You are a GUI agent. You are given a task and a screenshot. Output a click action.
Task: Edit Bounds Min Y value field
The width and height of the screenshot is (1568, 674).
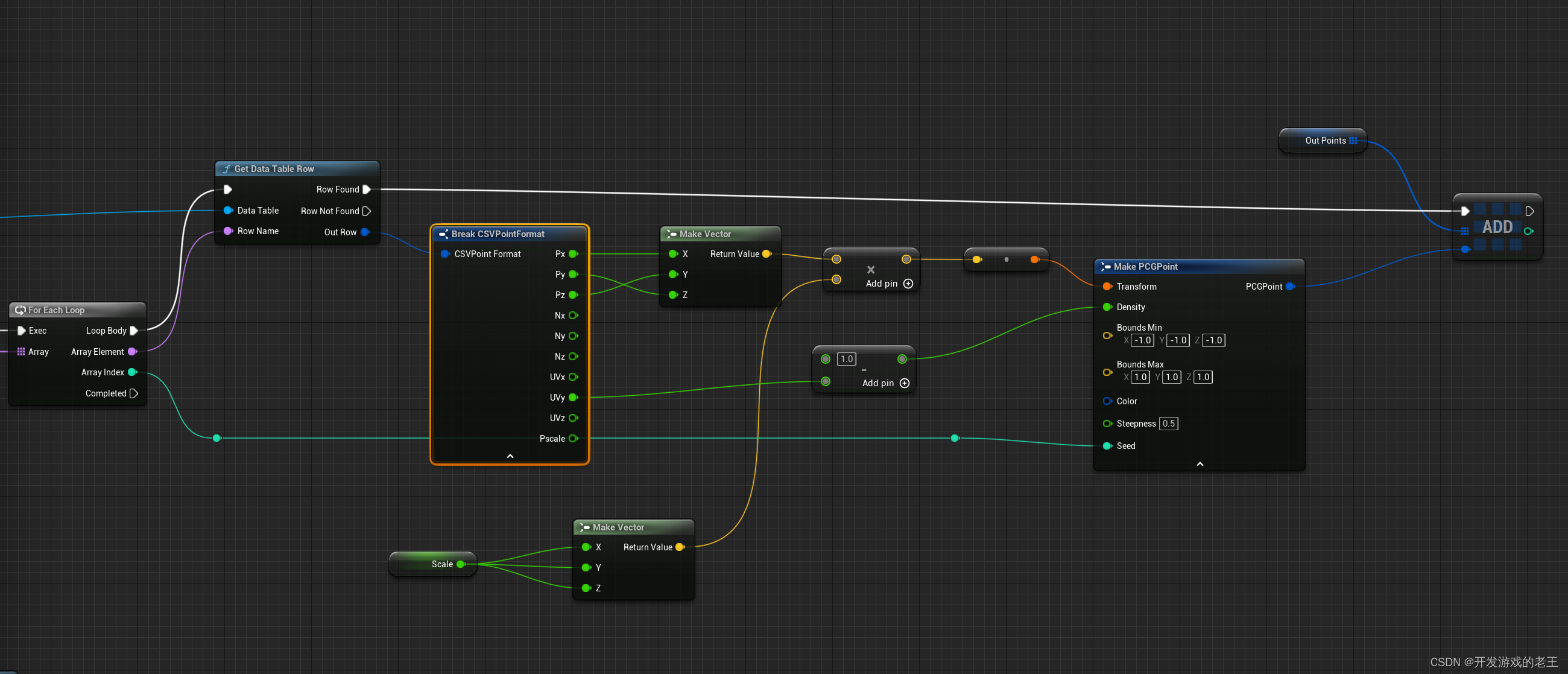pyautogui.click(x=1178, y=340)
